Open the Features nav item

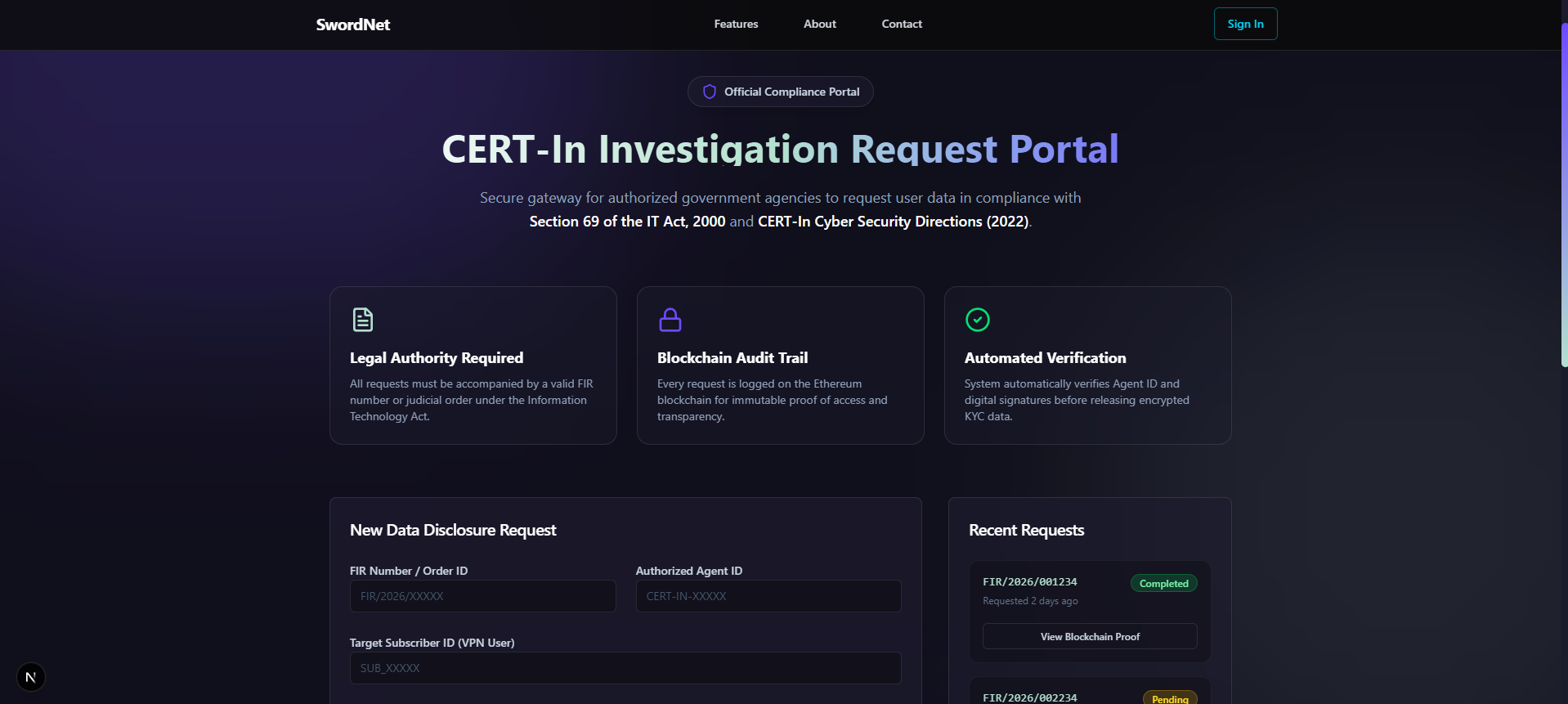[x=736, y=24]
